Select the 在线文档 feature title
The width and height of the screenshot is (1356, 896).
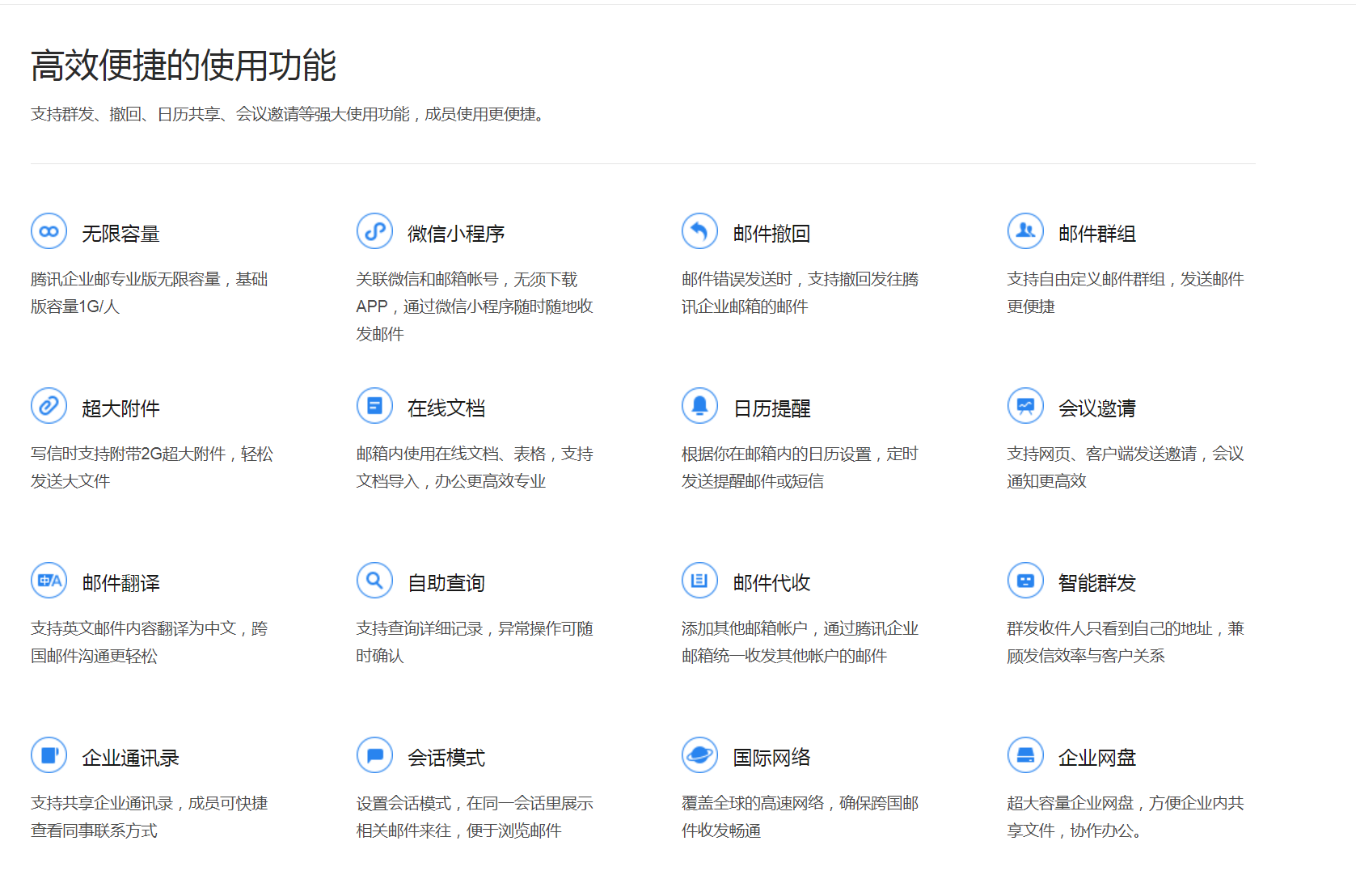coord(446,408)
